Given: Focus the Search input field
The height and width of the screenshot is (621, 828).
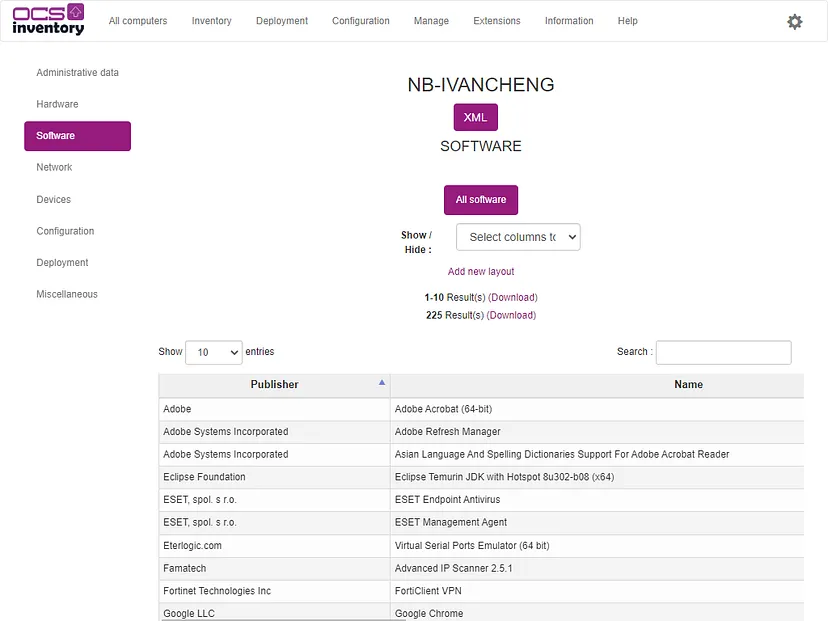Looking at the screenshot, I should pos(723,352).
